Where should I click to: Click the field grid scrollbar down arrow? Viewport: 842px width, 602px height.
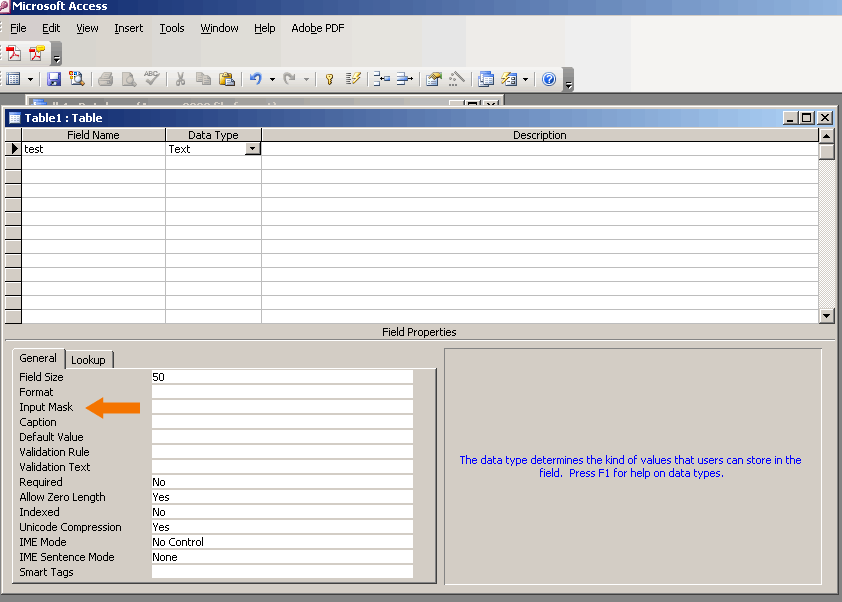(x=826, y=316)
